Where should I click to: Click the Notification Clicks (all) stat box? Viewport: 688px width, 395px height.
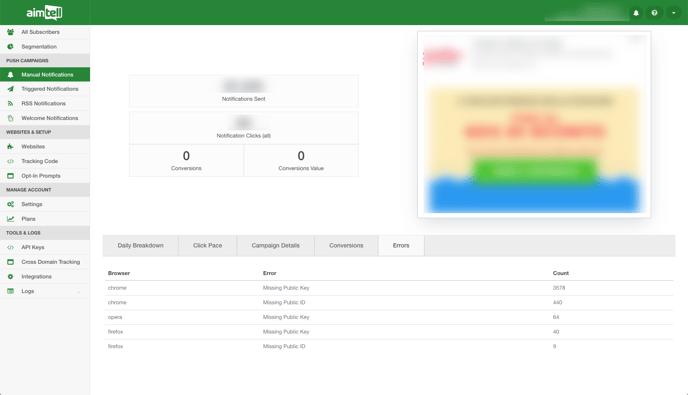pyautogui.click(x=244, y=128)
